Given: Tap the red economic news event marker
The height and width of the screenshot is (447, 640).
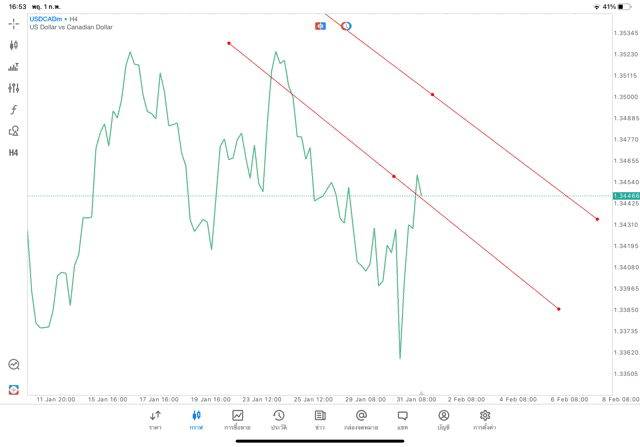Looking at the screenshot, I should [320, 25].
